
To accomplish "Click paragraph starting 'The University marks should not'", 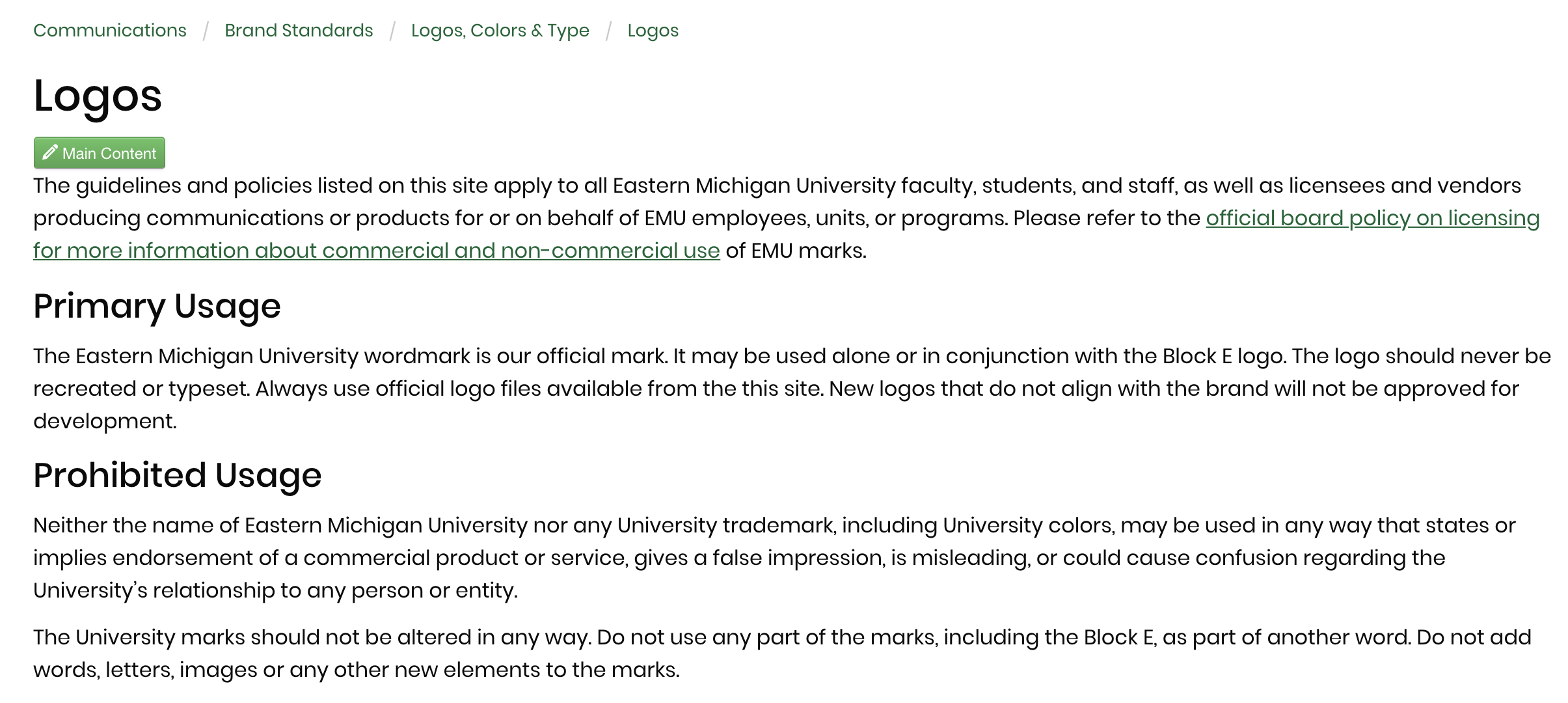I will [x=782, y=654].
